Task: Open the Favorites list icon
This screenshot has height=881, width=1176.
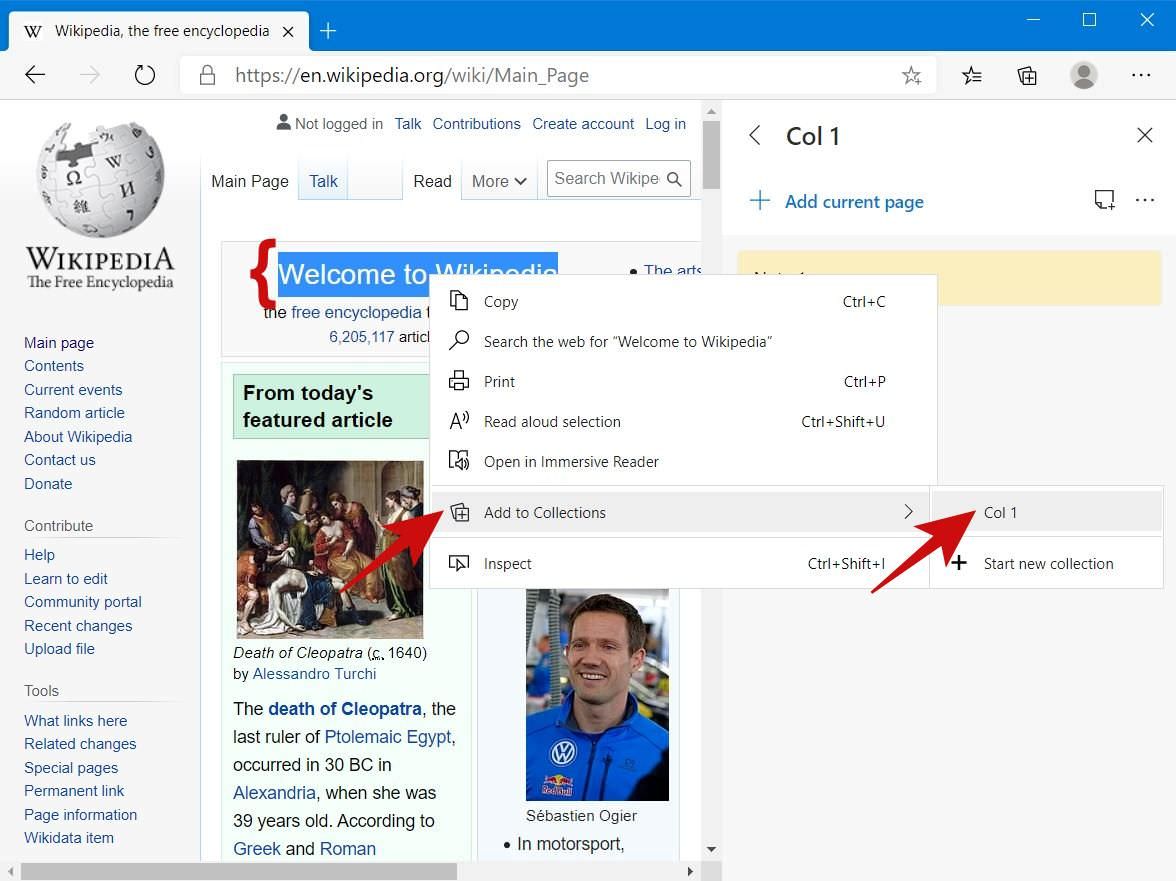Action: (x=972, y=75)
